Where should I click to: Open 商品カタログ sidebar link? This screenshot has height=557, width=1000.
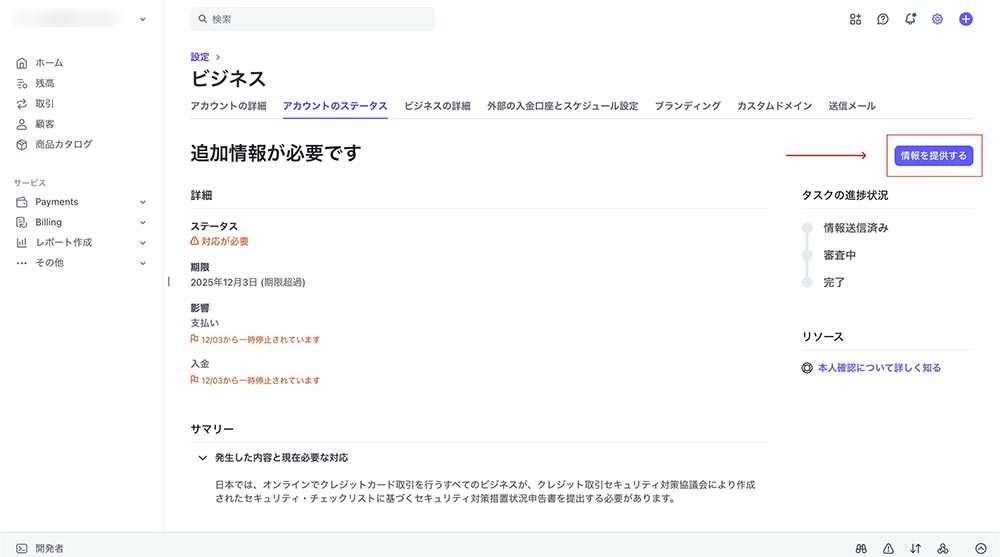pyautogui.click(x=64, y=145)
